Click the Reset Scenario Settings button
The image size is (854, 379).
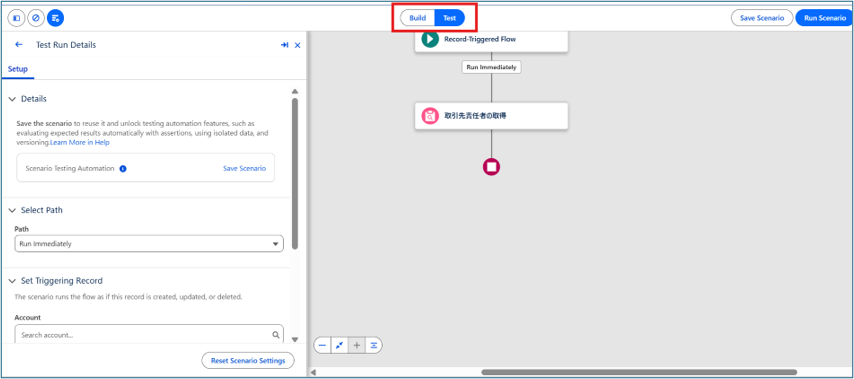[248, 360]
